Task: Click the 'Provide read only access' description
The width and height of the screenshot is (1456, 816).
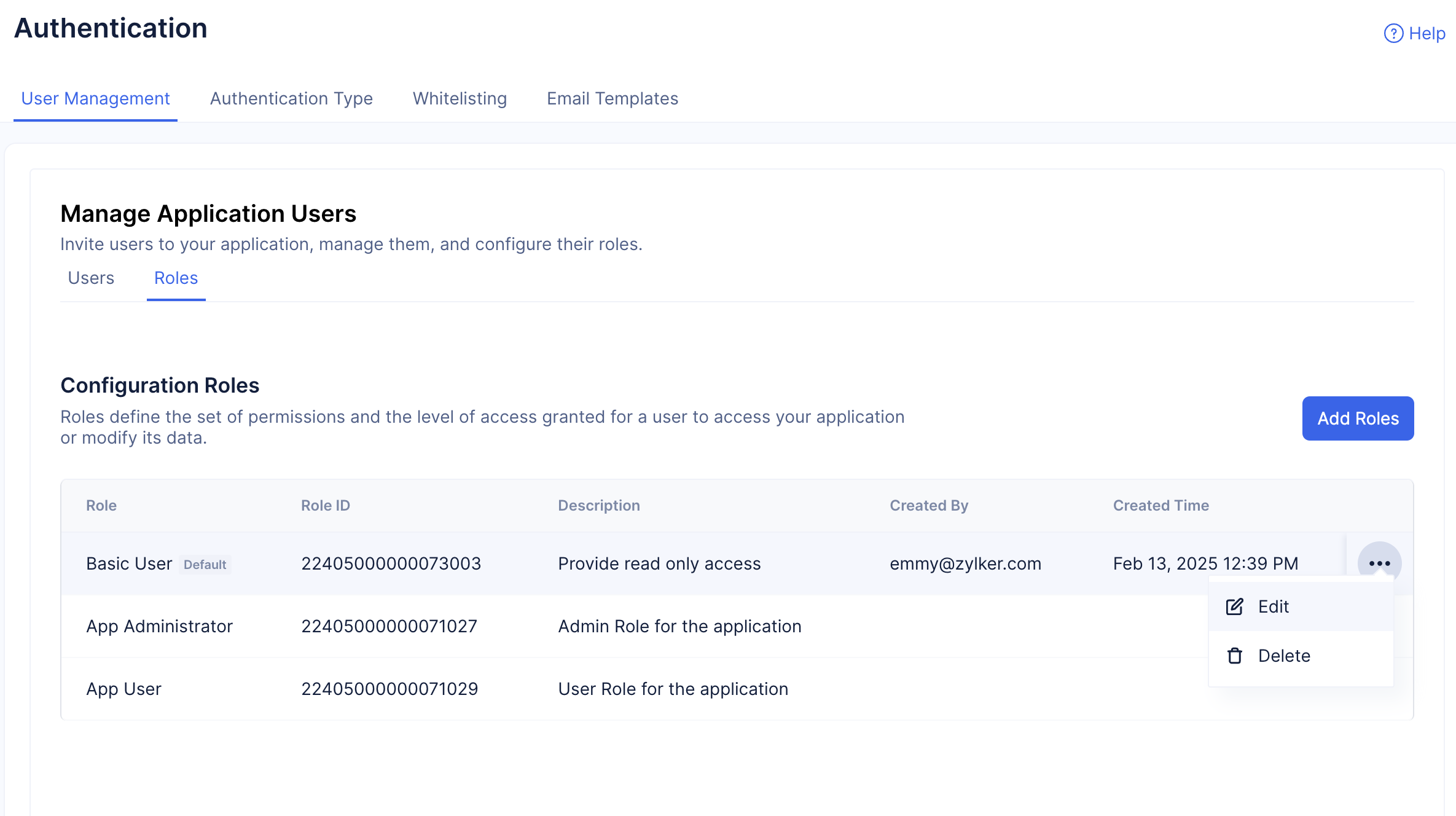Action: click(659, 563)
